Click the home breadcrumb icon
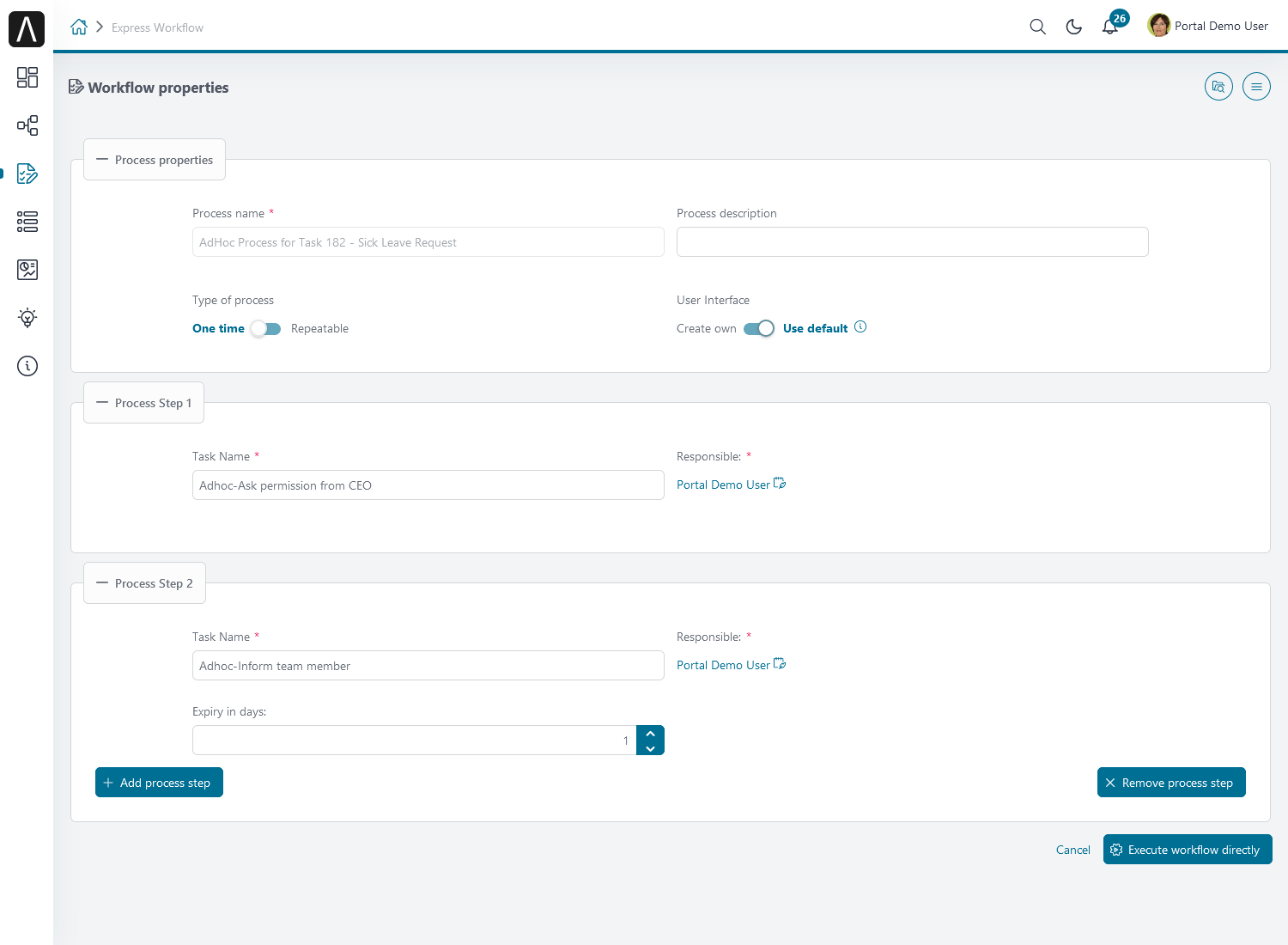 click(x=79, y=27)
